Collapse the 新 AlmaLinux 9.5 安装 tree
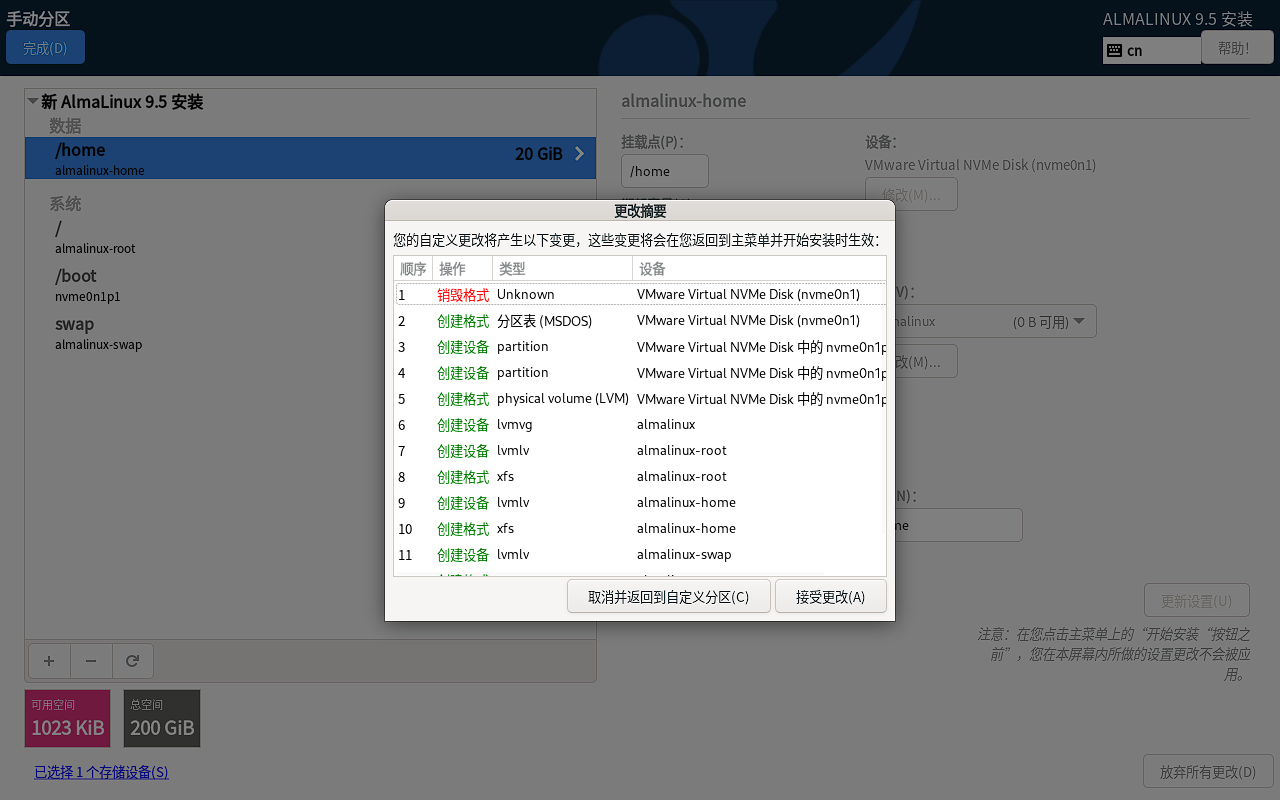 click(33, 102)
